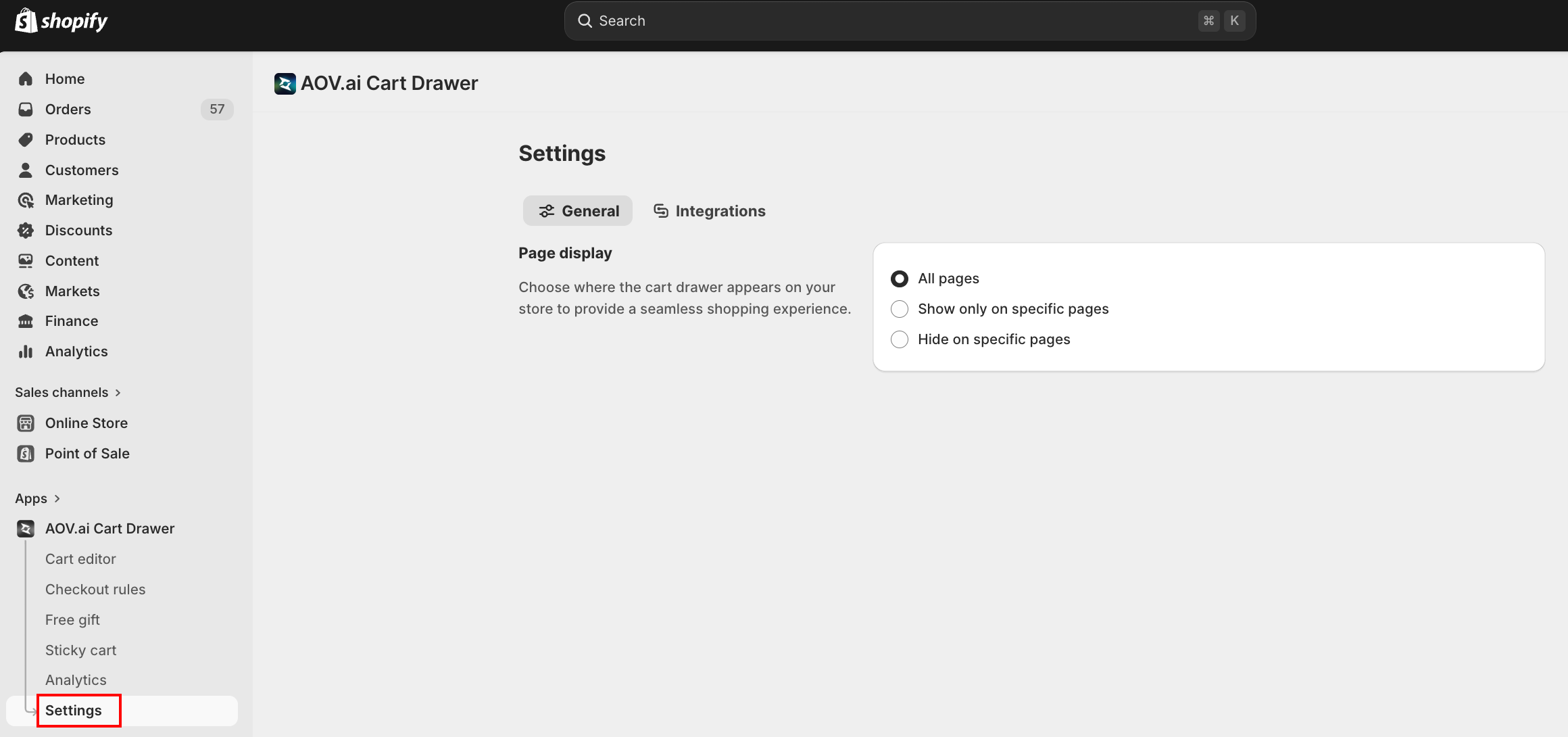Viewport: 1568px width, 737px height.
Task: Click the Finance bank icon
Action: point(26,321)
